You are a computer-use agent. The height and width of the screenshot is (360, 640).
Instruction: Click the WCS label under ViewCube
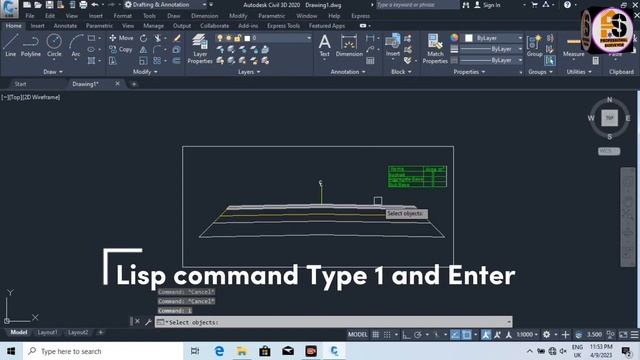609,151
